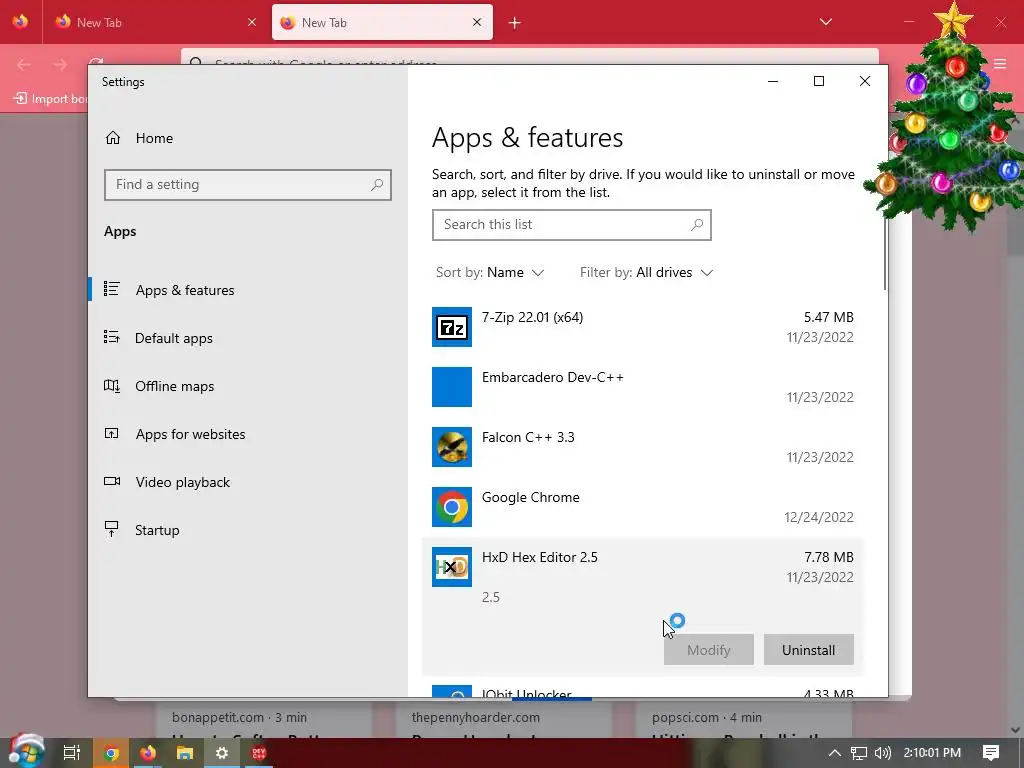Open Apps for websites page
1024x768 pixels.
point(190,434)
